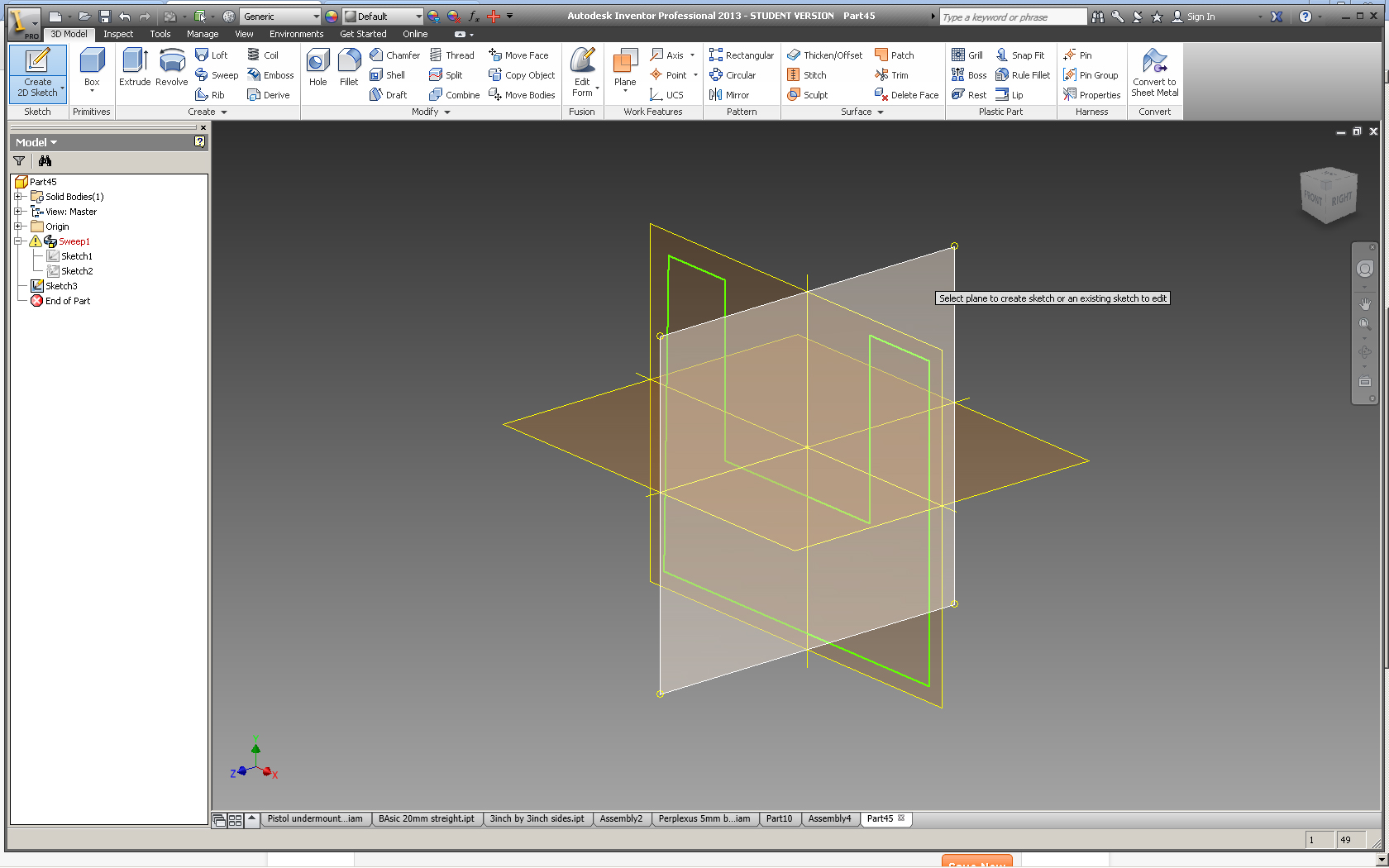Click the Derive tool

click(x=269, y=94)
